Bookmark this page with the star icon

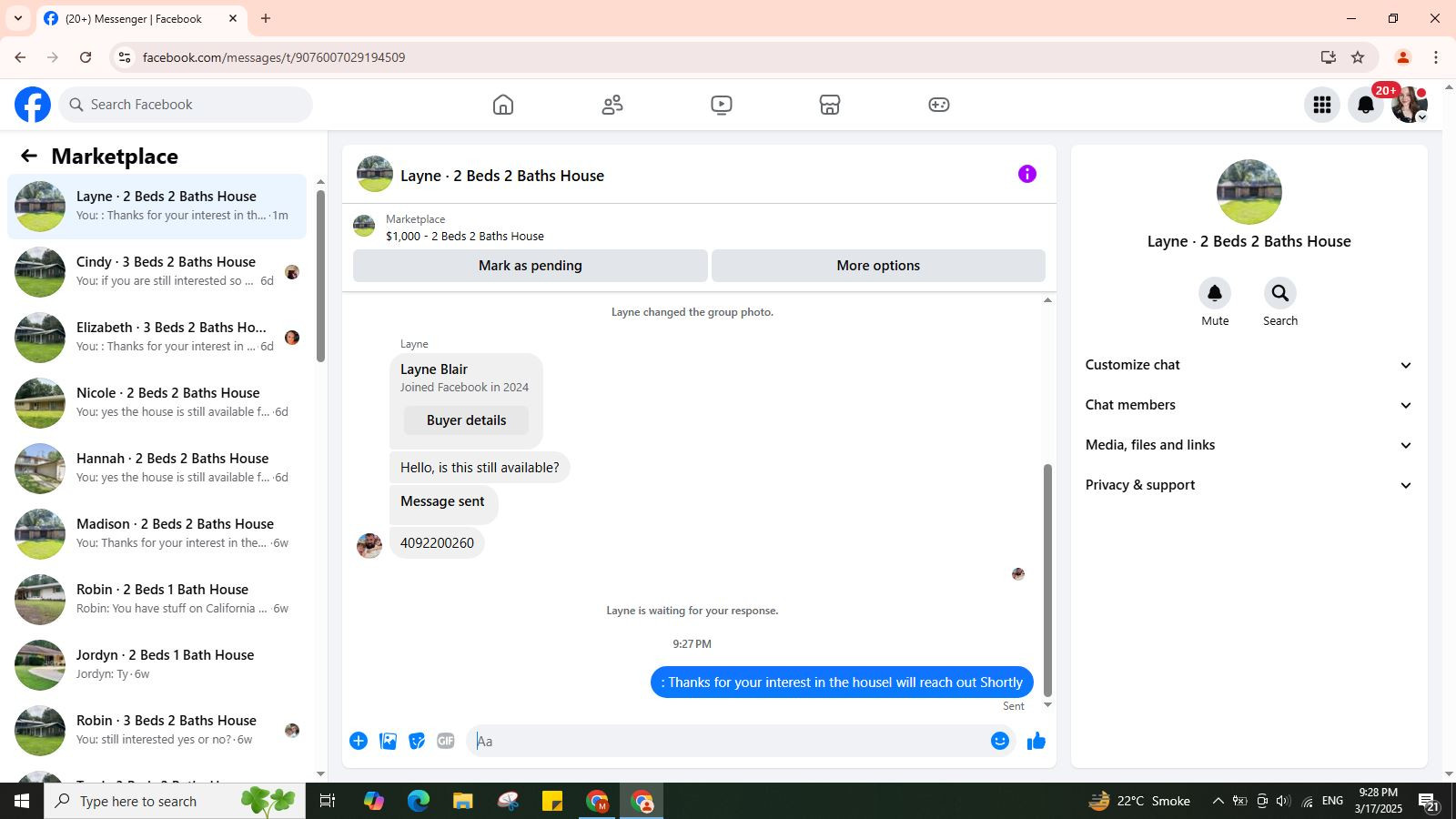pos(1358,57)
